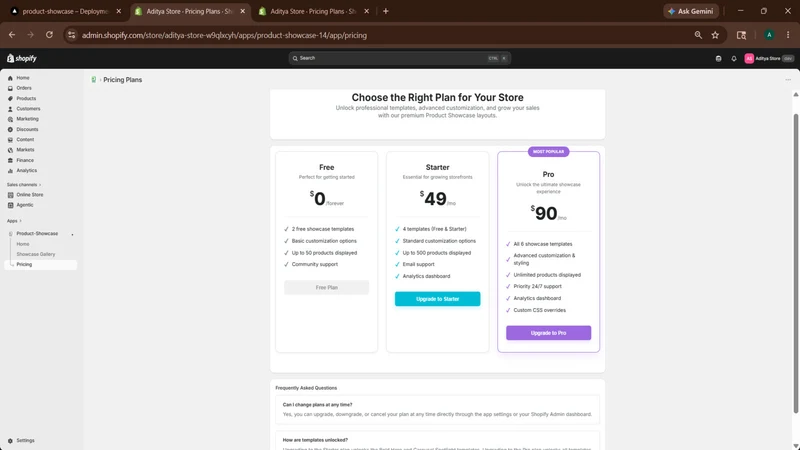Click the "Pricing Plans" breadcrumb title
The image size is (800, 450).
pyautogui.click(x=122, y=80)
